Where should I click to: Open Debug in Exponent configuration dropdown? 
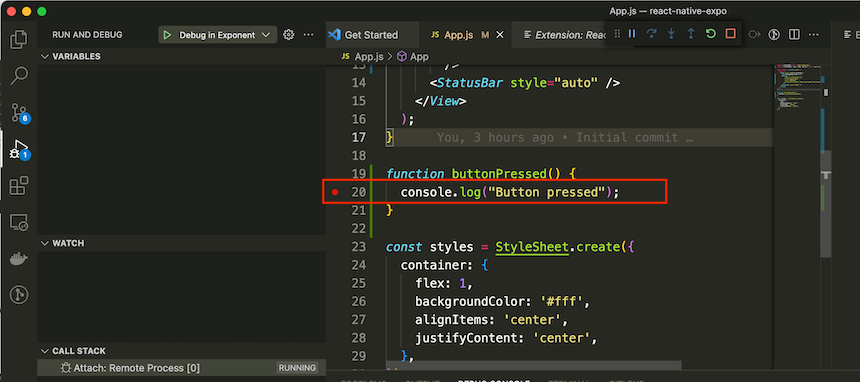click(217, 35)
